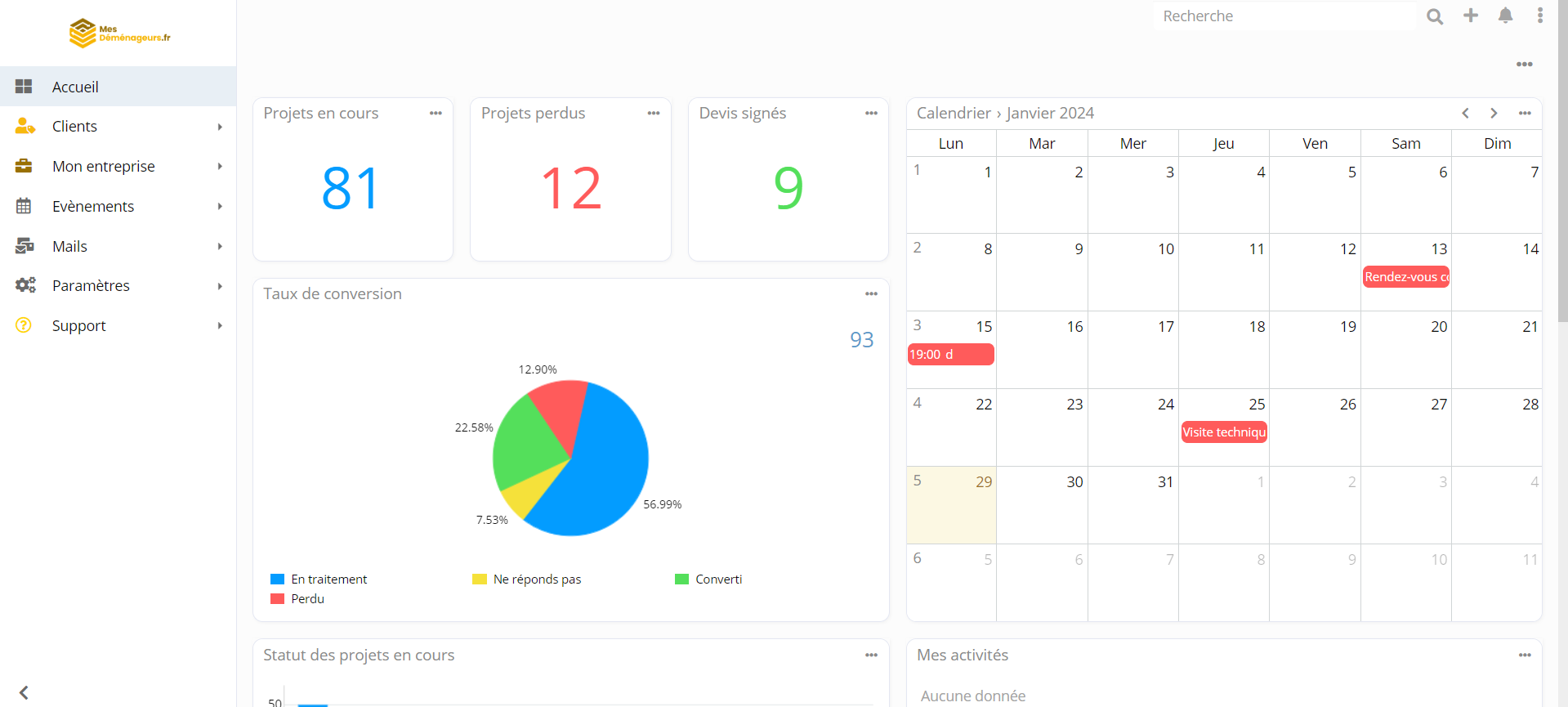Expand the Clients menu

point(118,127)
